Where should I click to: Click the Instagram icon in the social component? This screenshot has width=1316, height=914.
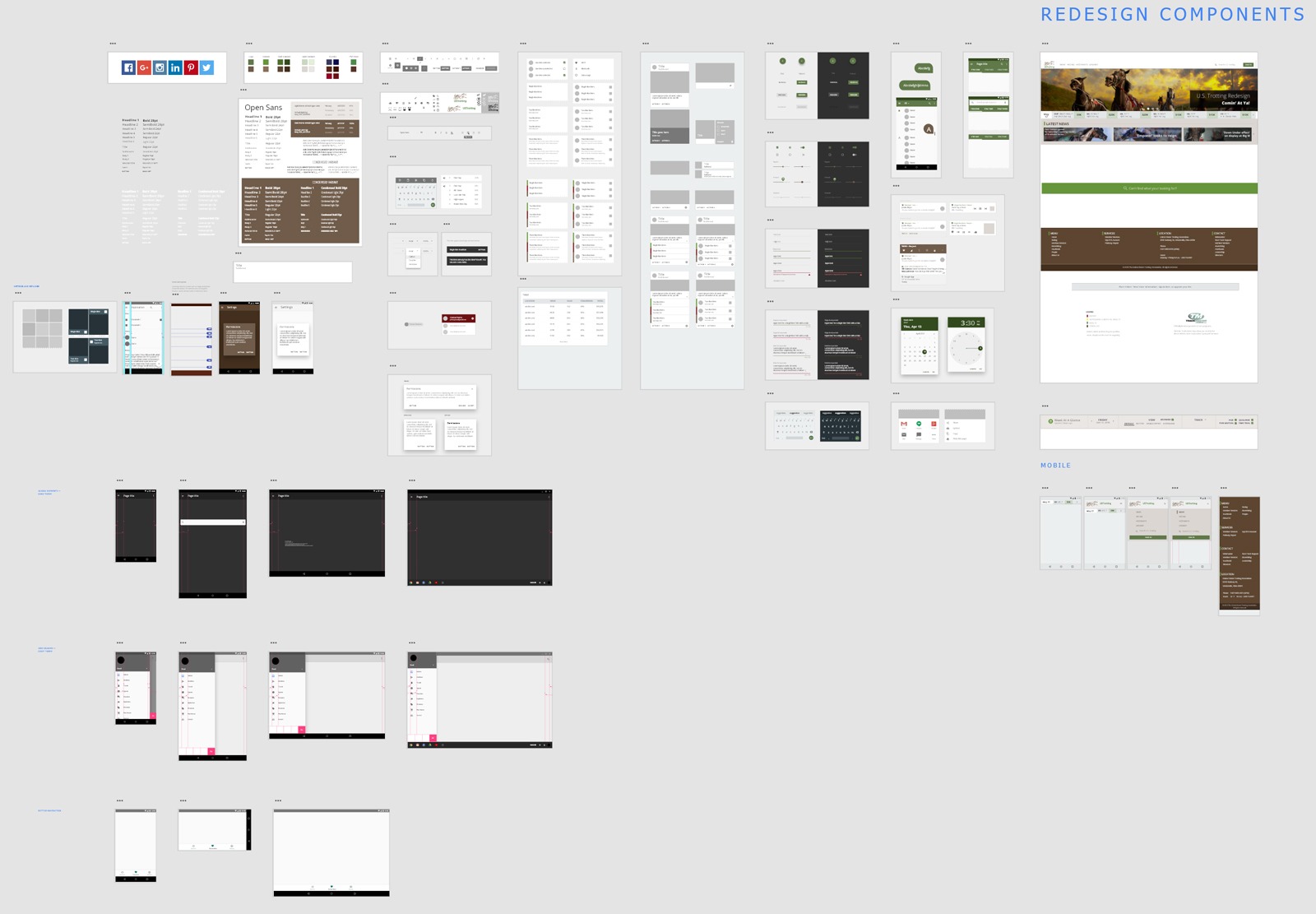pos(160,67)
